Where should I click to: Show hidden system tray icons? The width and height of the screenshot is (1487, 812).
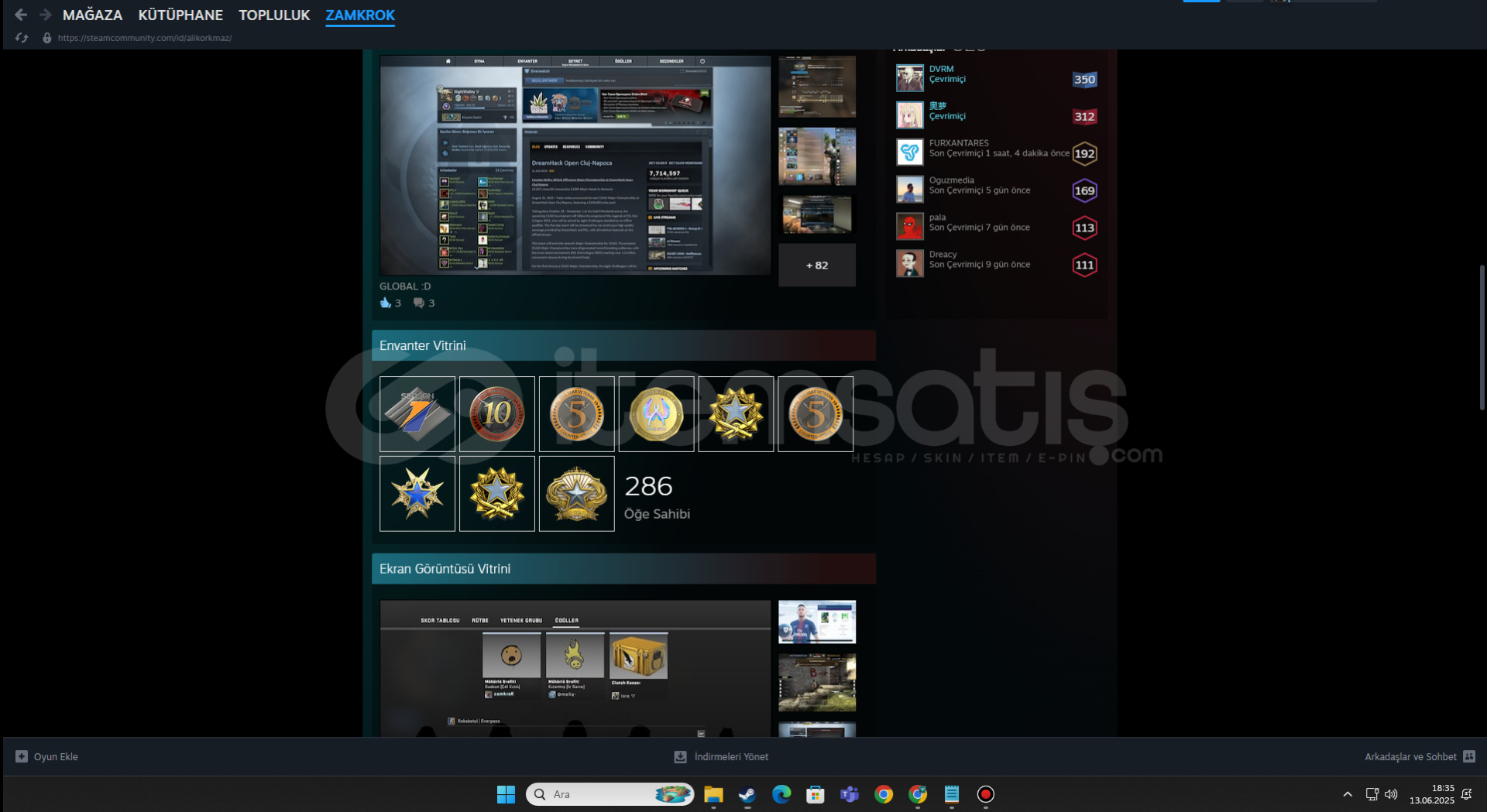1348,794
